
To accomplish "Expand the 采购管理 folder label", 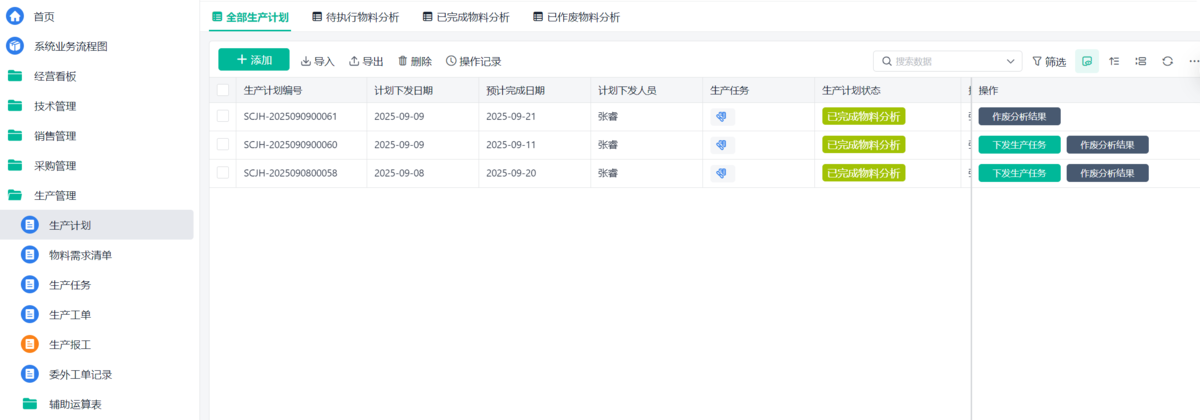I will [55, 166].
